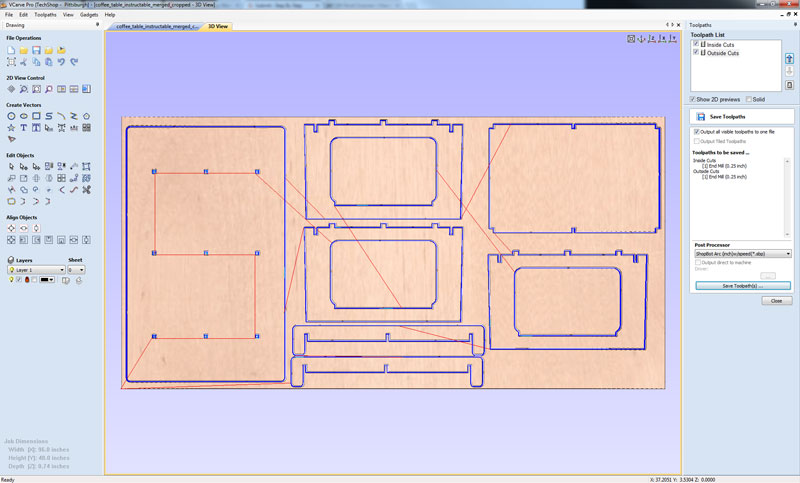Toggle Output all visible toolpaths to one file
This screenshot has height=483, width=800.
(x=696, y=132)
